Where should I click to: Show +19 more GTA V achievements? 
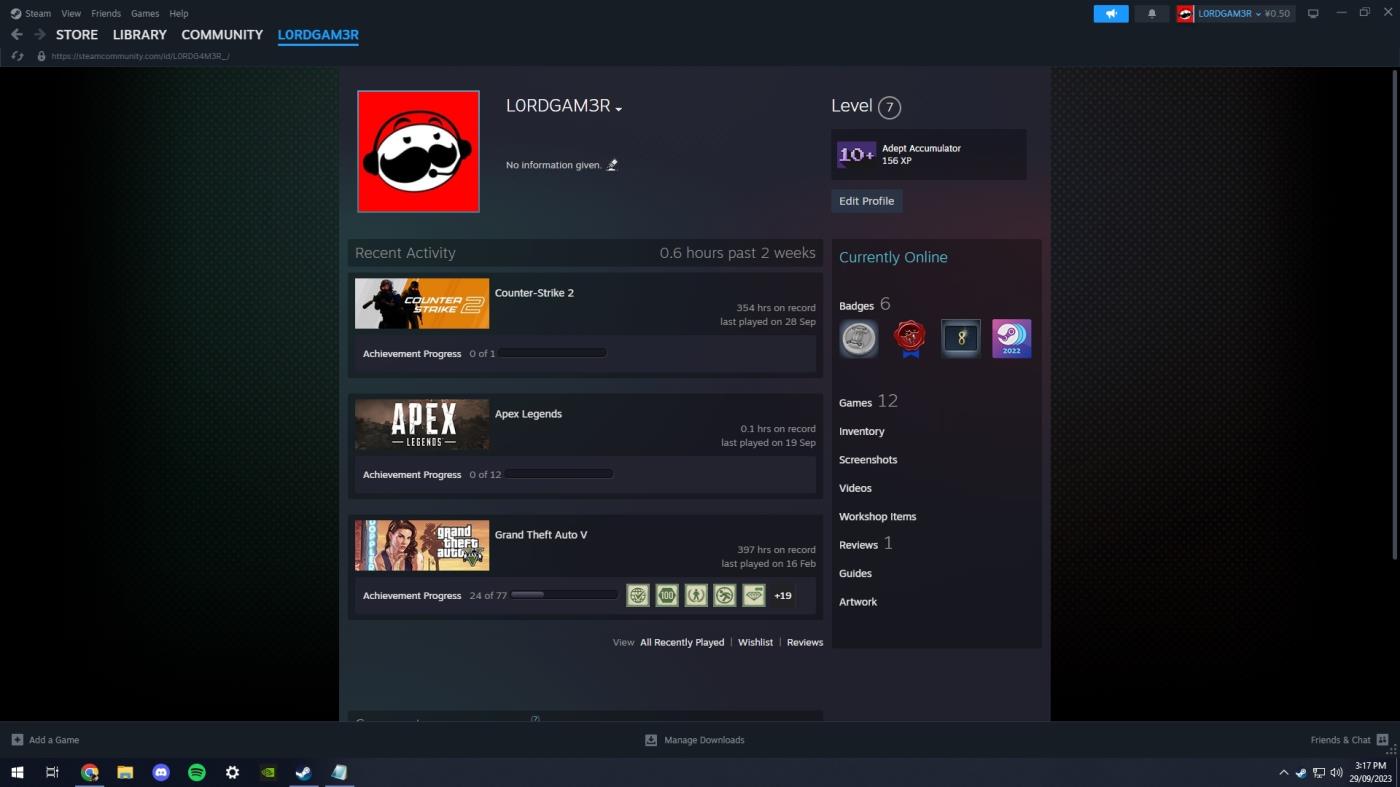click(x=783, y=596)
